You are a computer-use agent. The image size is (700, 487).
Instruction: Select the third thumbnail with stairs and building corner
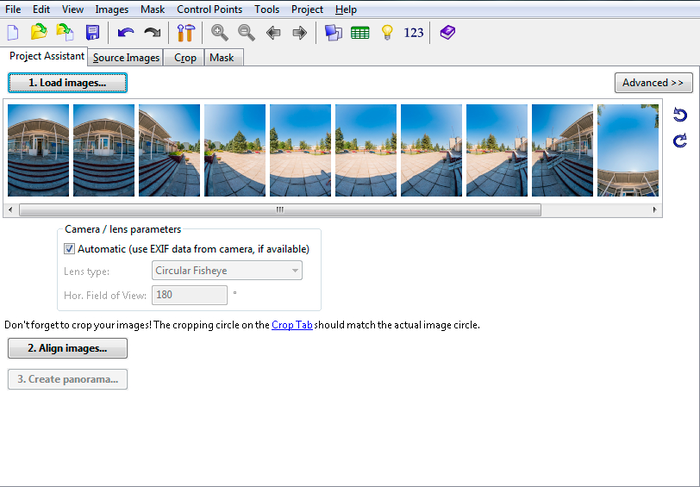coord(169,150)
